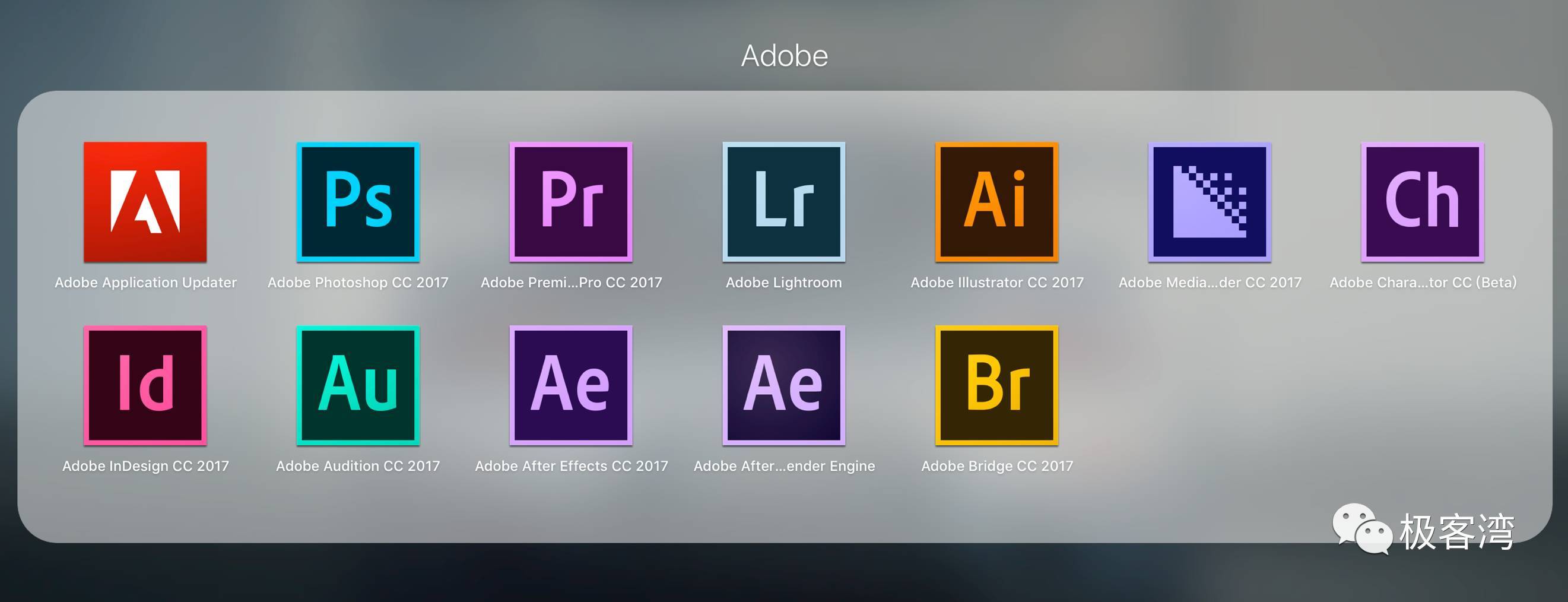
Task: Launch the Ps Photoshop icon
Action: pos(358,202)
